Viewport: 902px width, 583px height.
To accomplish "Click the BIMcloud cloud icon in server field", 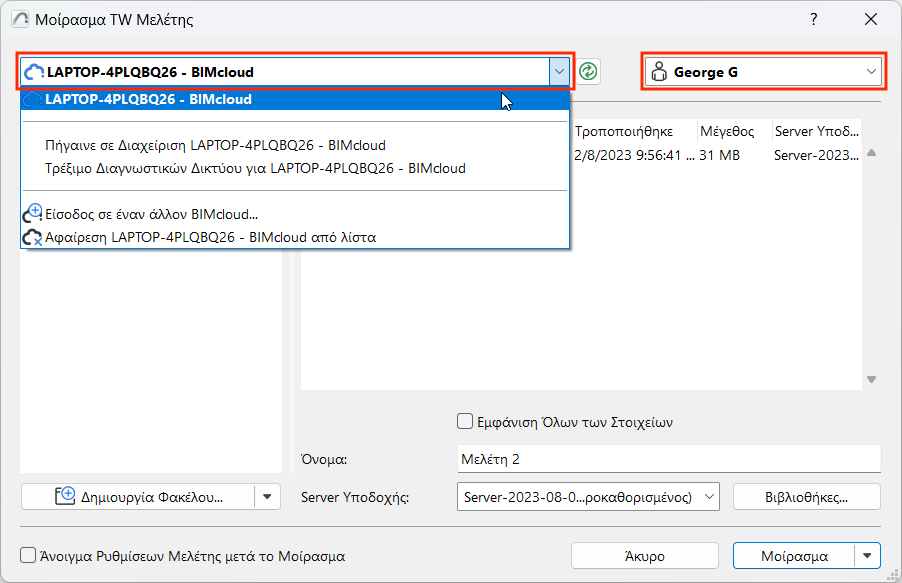I will (34, 72).
